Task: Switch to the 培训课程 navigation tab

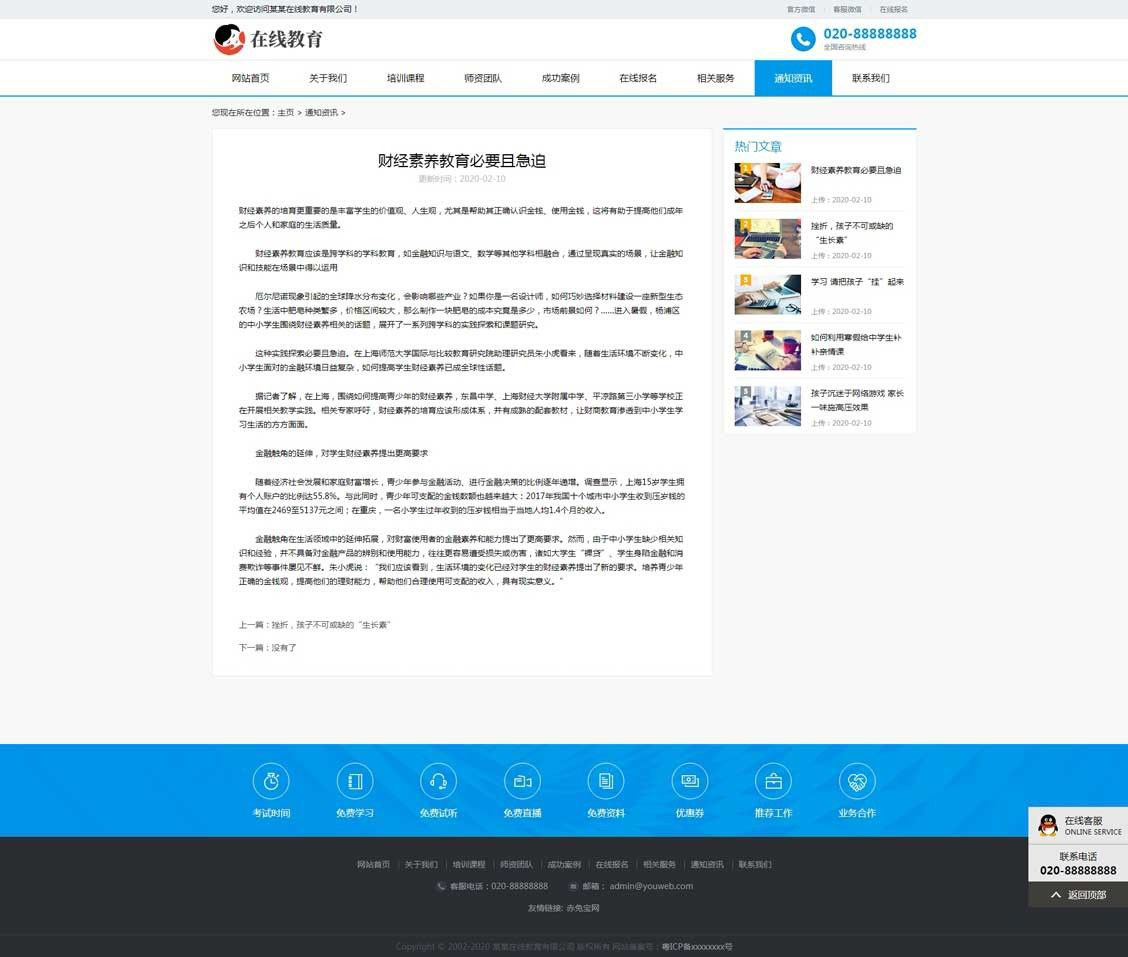Action: [x=405, y=77]
